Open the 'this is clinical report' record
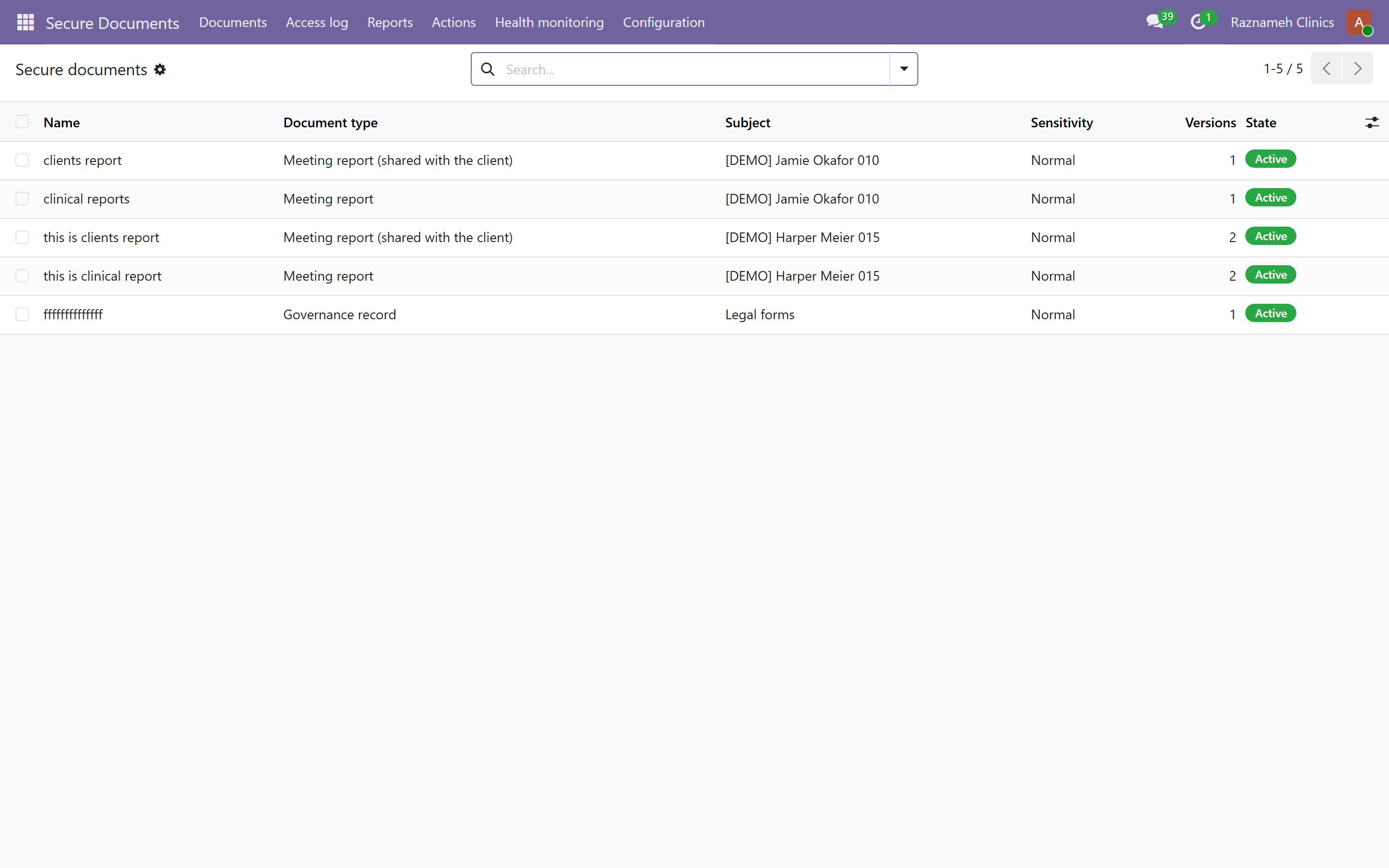The image size is (1389, 868). 102,276
